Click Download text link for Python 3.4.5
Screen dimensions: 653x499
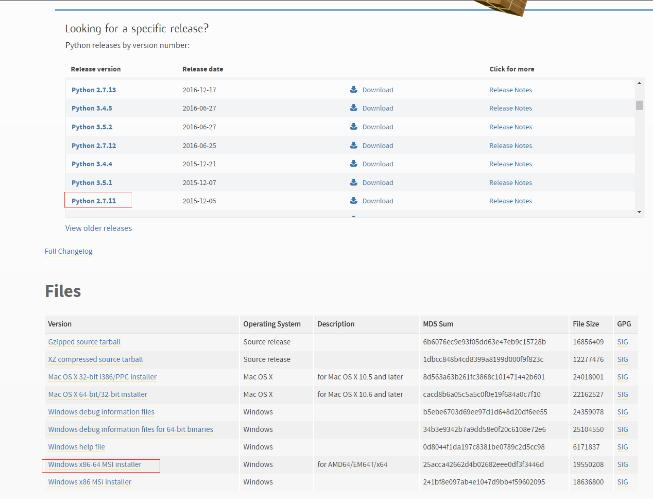click(378, 108)
